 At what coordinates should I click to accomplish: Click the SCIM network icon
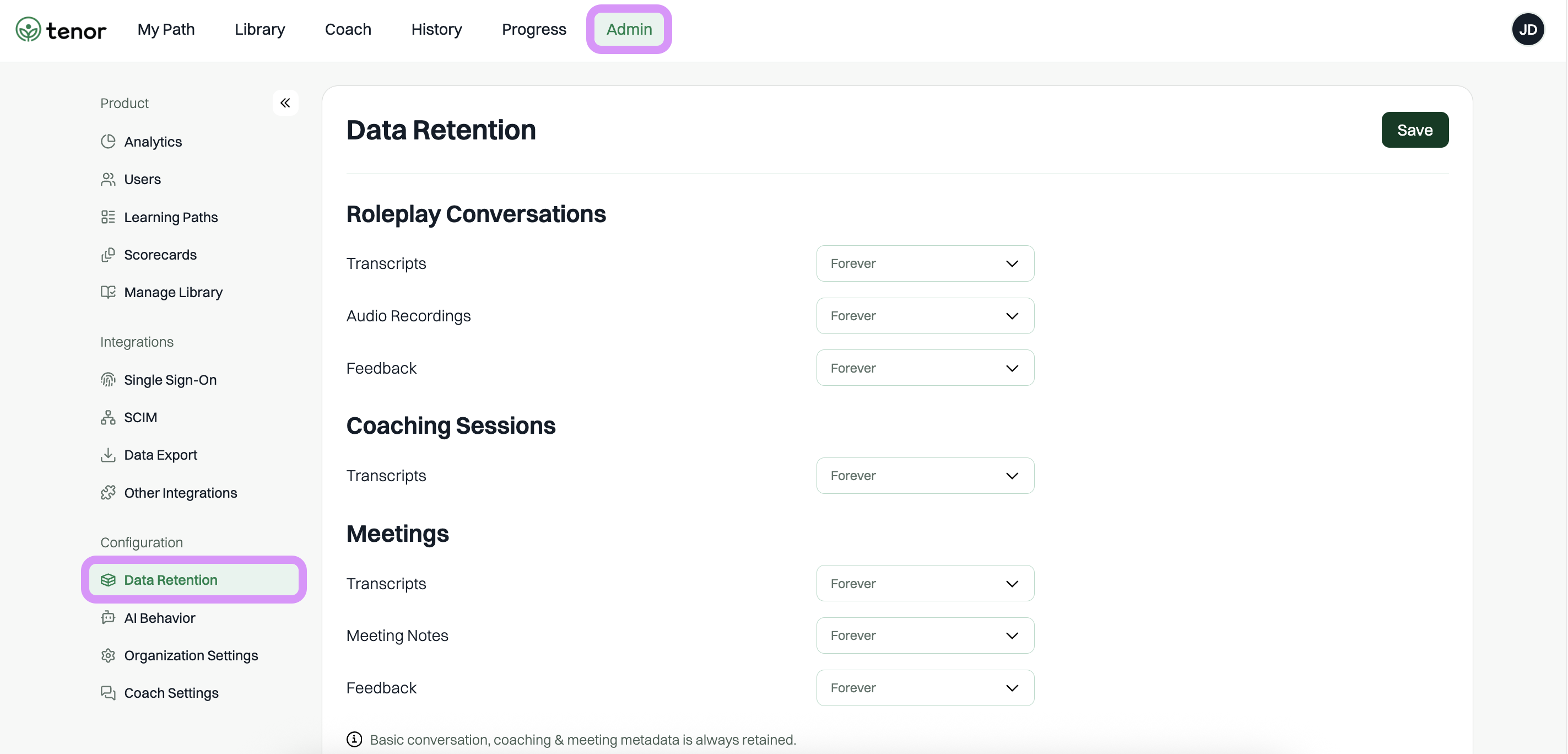(108, 417)
